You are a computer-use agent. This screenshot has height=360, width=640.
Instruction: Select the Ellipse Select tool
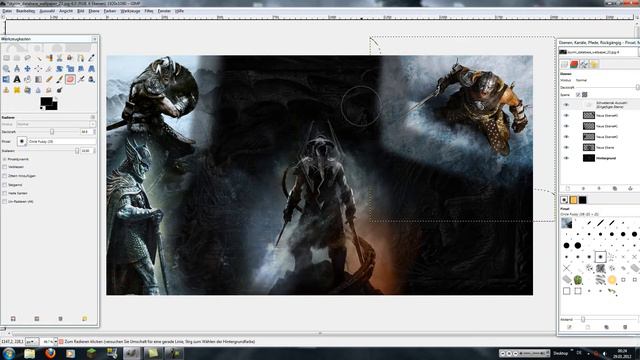click(17, 58)
